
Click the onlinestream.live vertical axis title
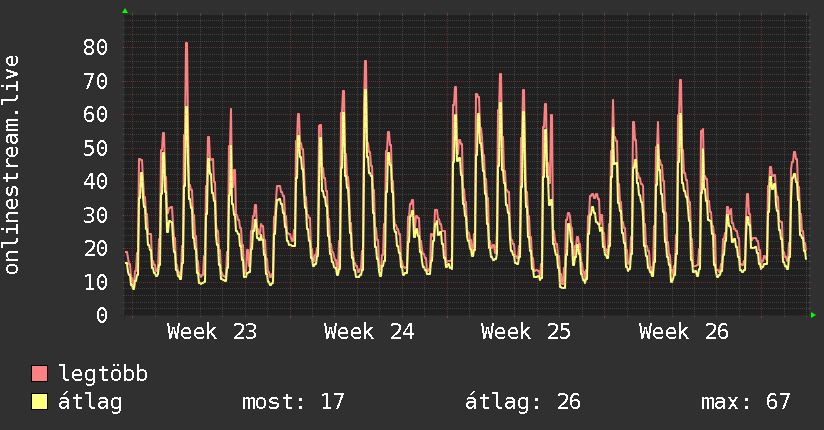(x=11, y=165)
